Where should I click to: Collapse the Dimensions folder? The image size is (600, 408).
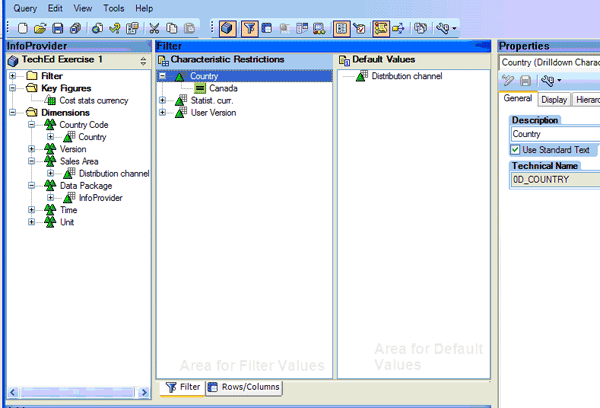13,113
